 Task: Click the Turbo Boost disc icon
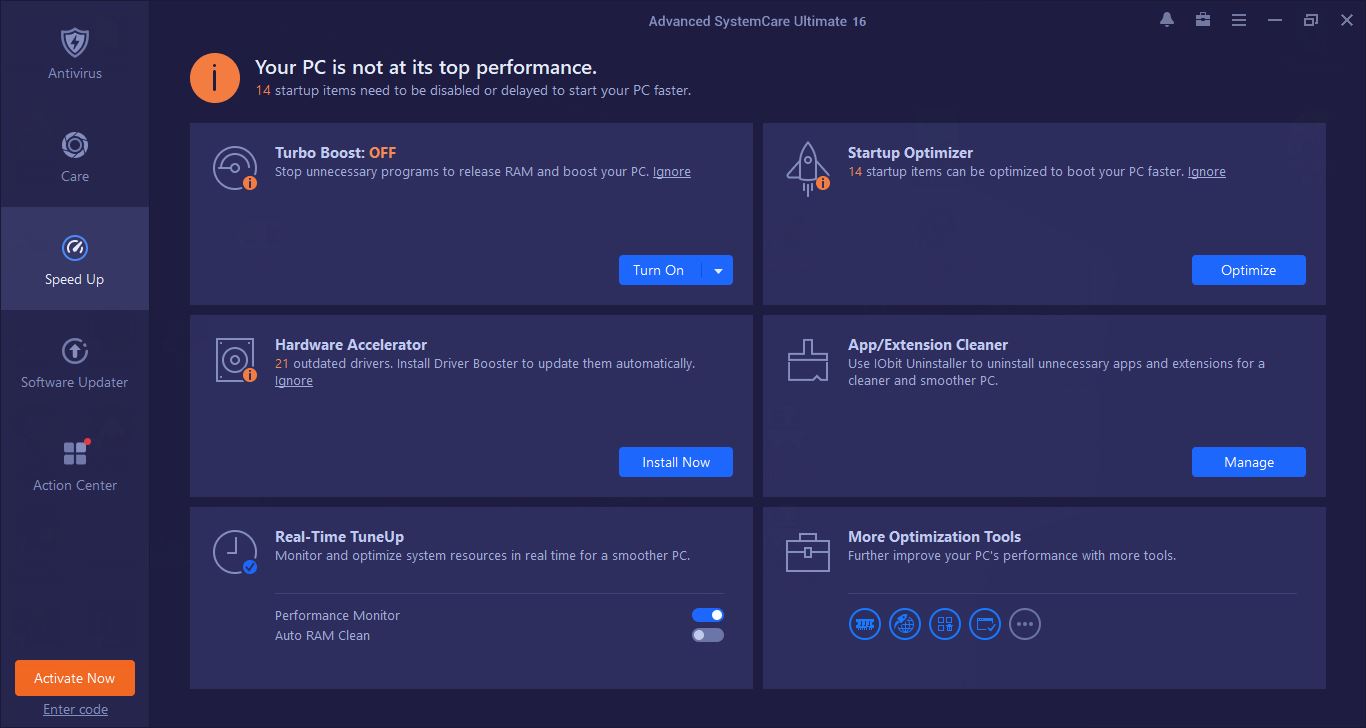235,168
